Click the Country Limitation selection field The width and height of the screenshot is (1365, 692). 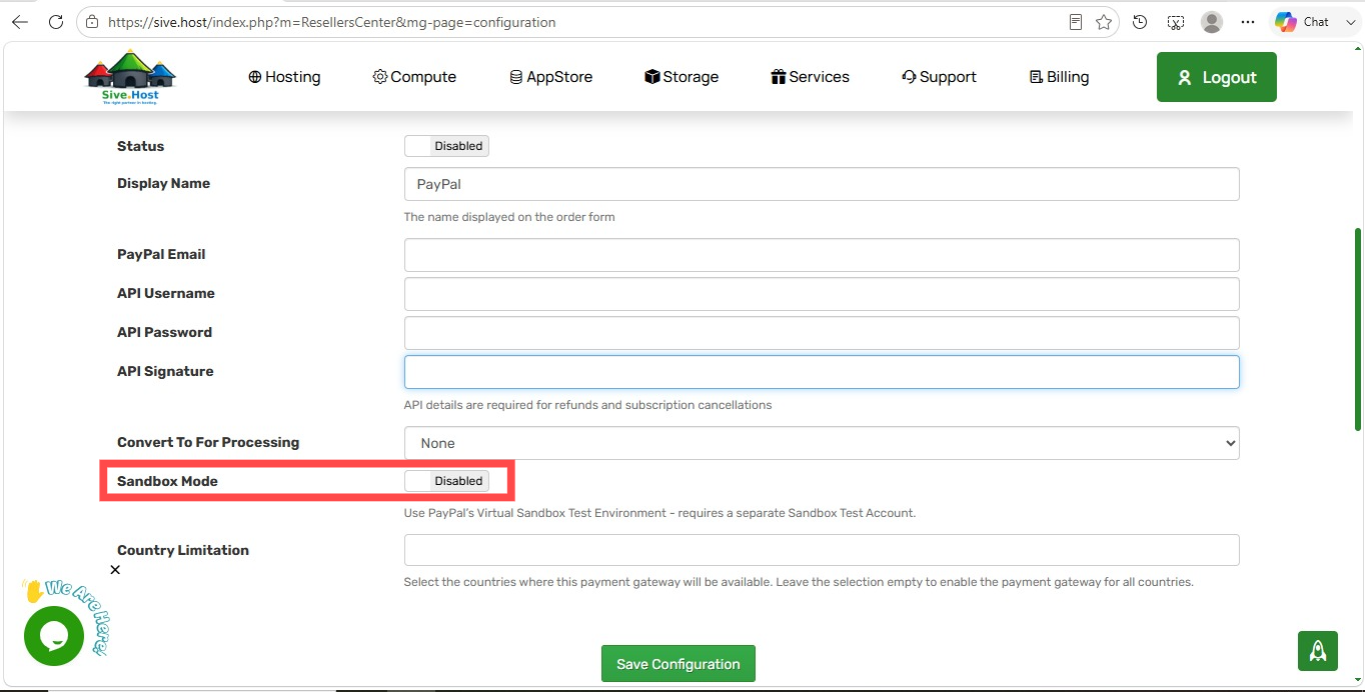[822, 550]
